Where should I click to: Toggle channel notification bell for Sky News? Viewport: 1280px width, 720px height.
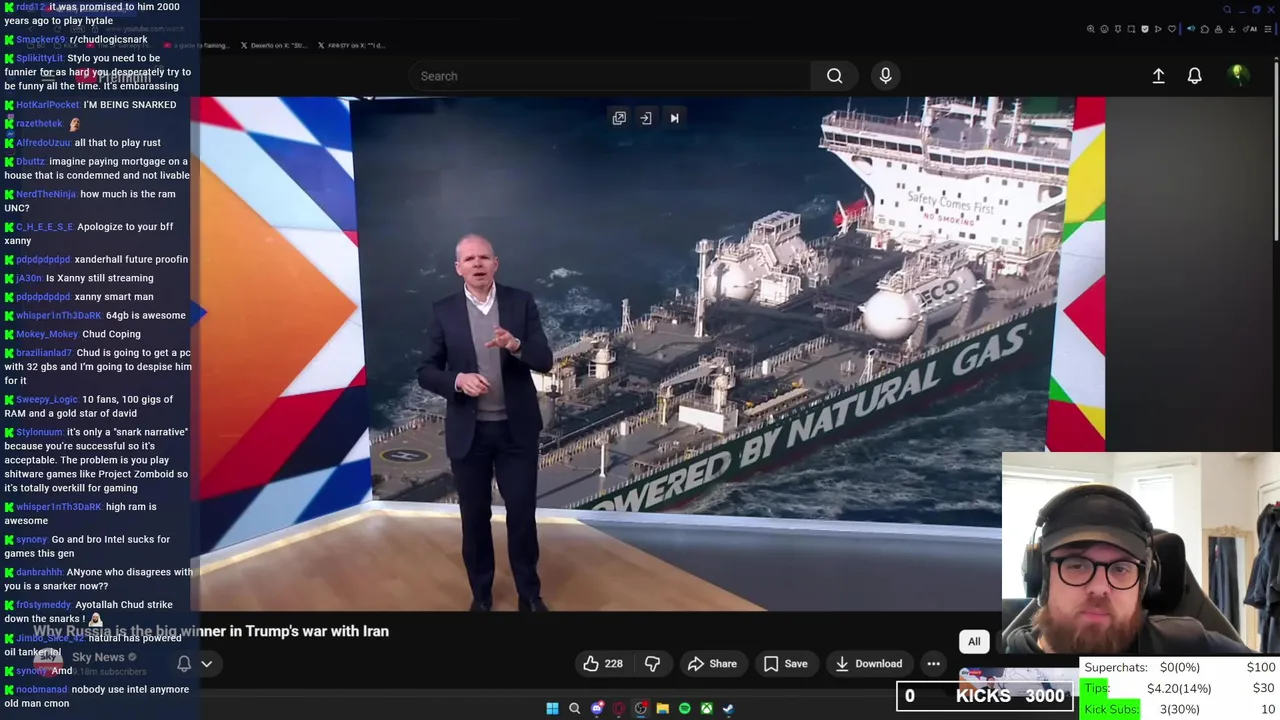point(184,663)
